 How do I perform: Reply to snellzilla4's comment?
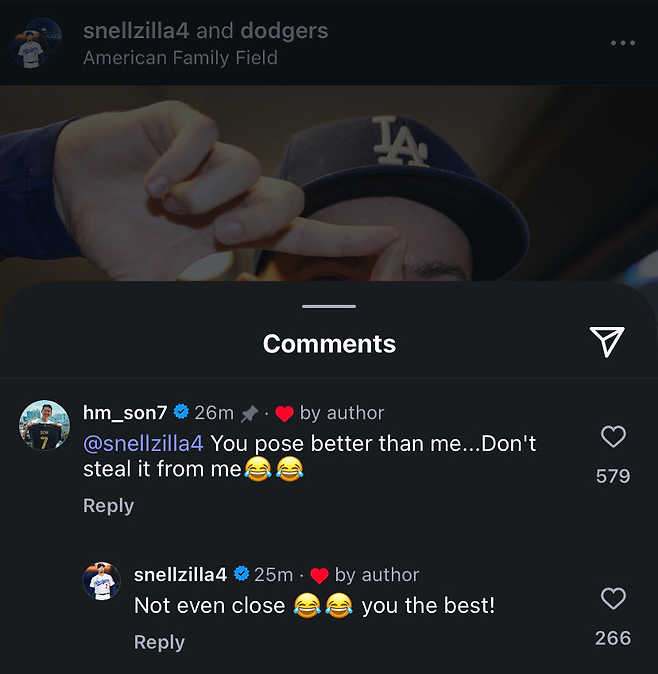159,642
